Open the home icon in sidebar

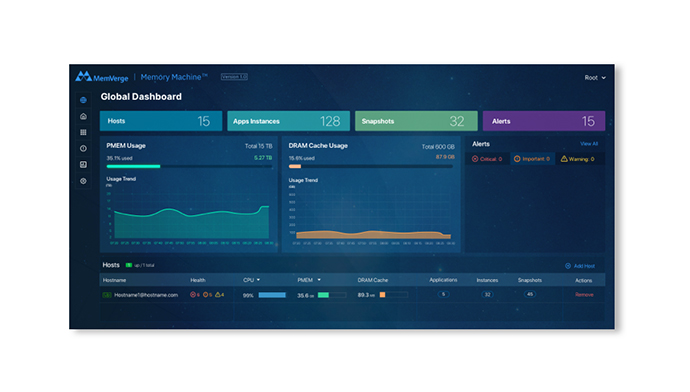click(83, 116)
